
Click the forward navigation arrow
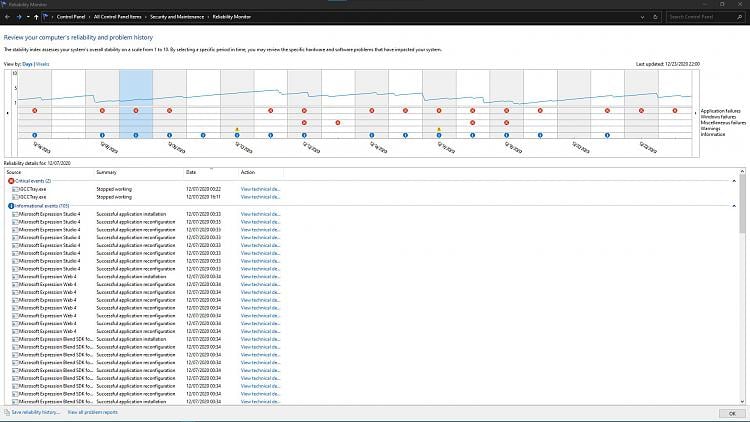[x=19, y=17]
